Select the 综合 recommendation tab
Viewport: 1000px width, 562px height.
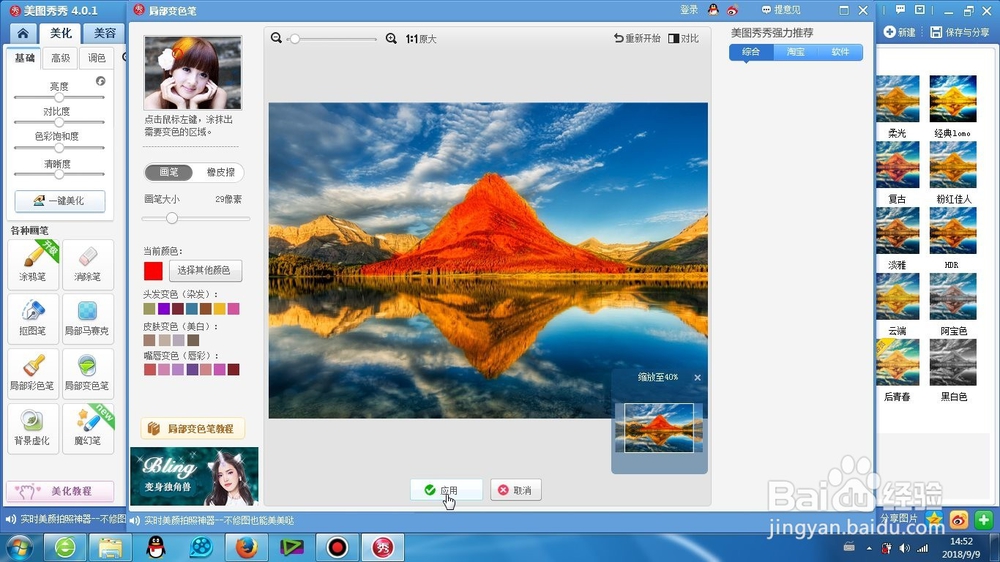[x=751, y=52]
